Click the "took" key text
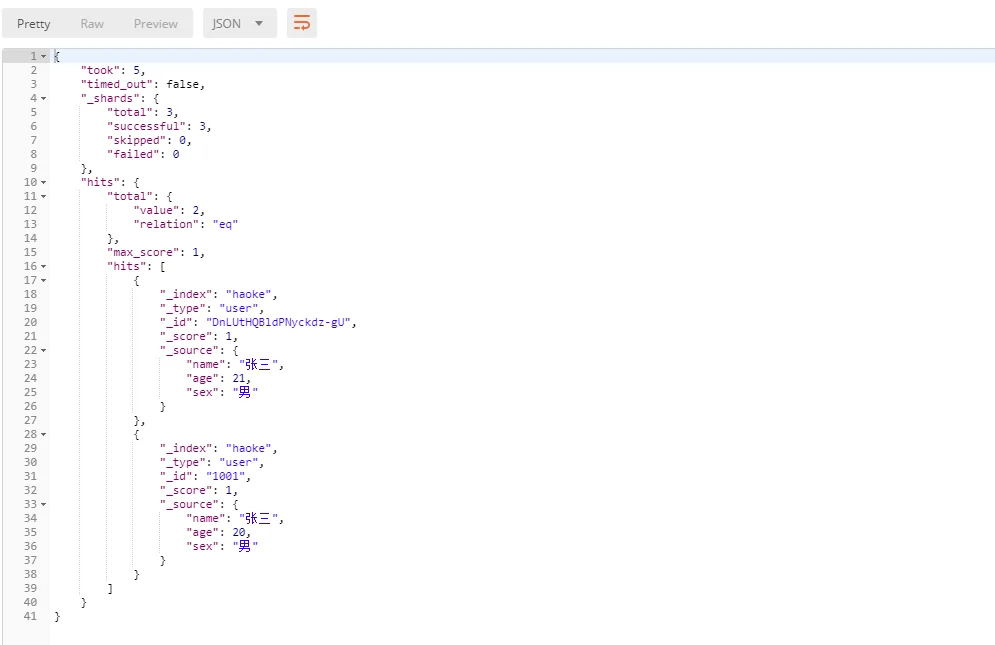This screenshot has width=995, height=645. tap(100, 70)
